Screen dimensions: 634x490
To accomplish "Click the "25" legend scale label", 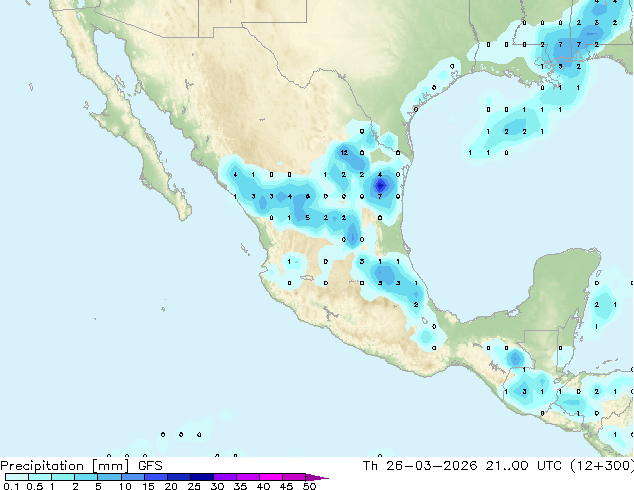I will (194, 486).
